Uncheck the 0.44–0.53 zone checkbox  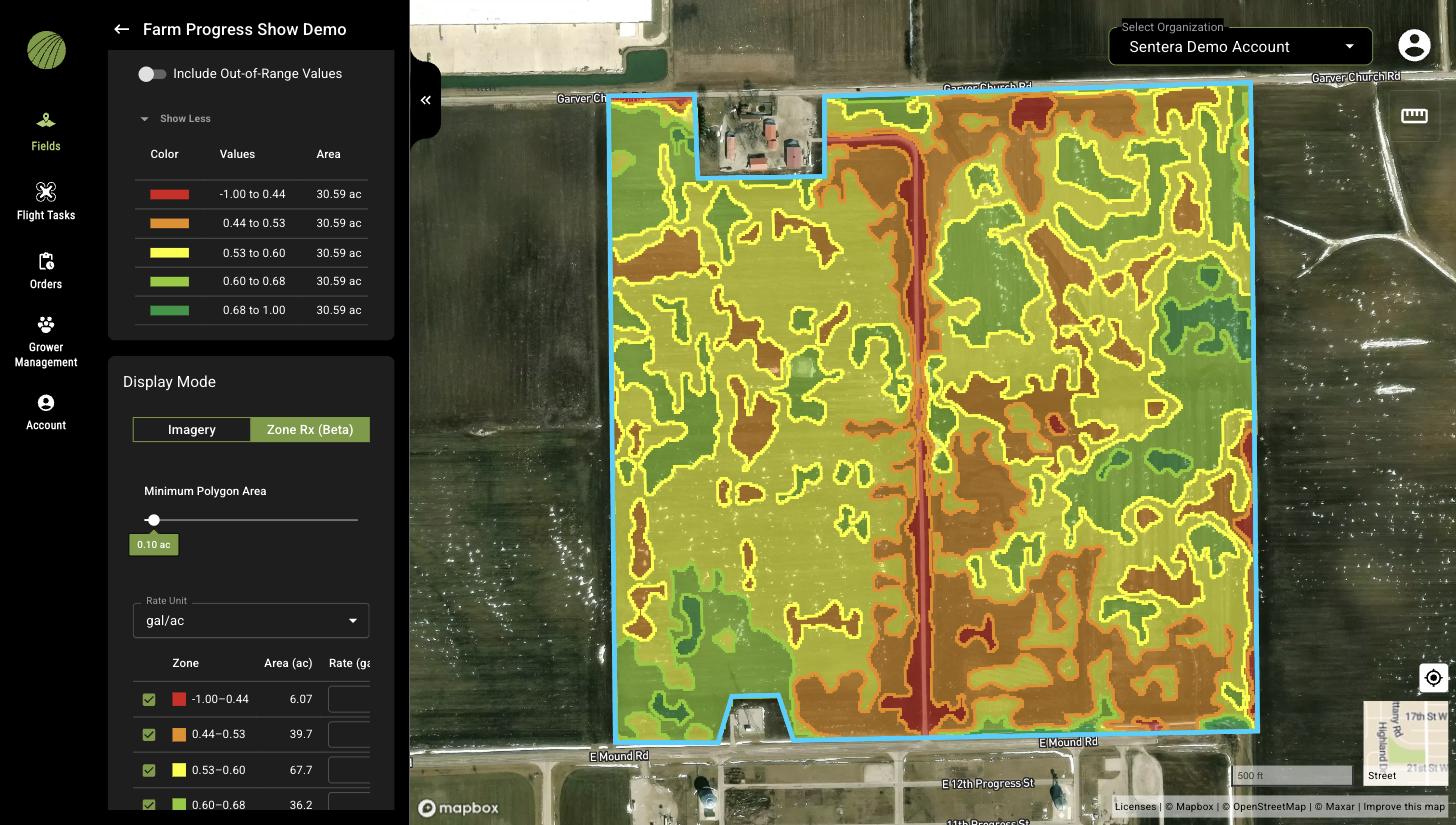point(149,735)
